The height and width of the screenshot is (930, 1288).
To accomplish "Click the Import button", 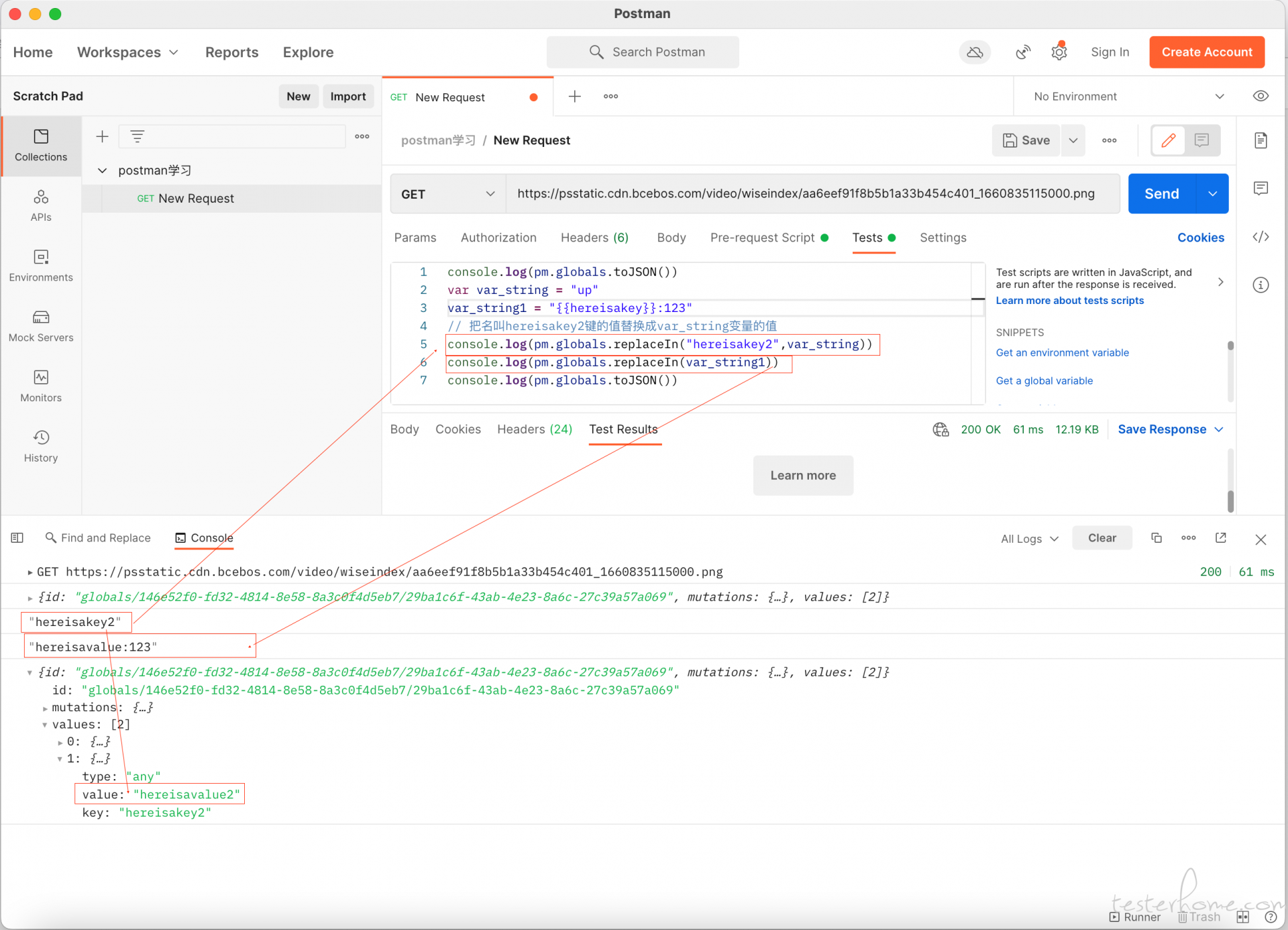I will point(348,97).
